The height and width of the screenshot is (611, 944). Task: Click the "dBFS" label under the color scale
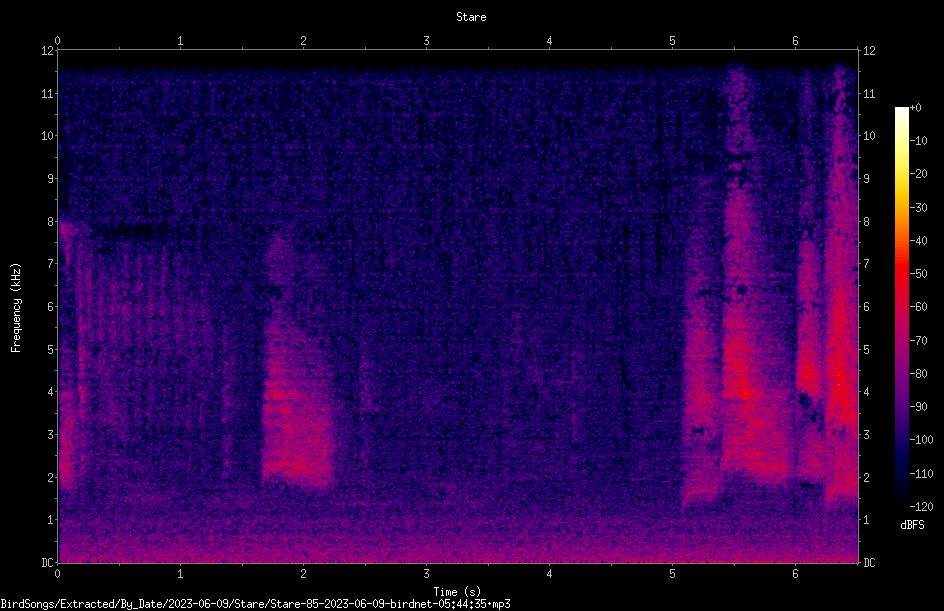[912, 525]
